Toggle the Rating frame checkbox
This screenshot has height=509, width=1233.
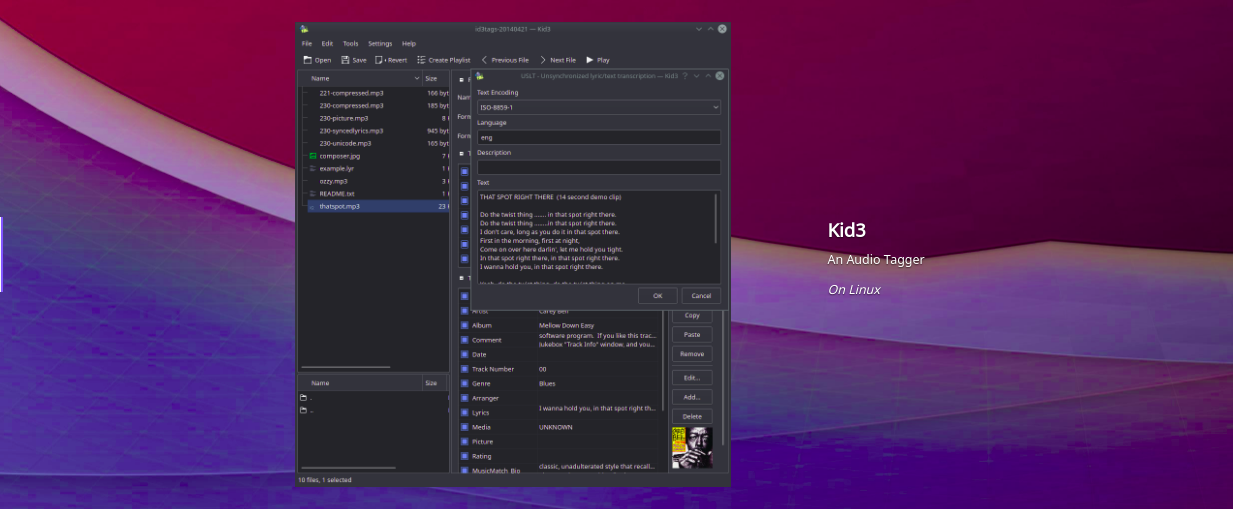tap(464, 456)
